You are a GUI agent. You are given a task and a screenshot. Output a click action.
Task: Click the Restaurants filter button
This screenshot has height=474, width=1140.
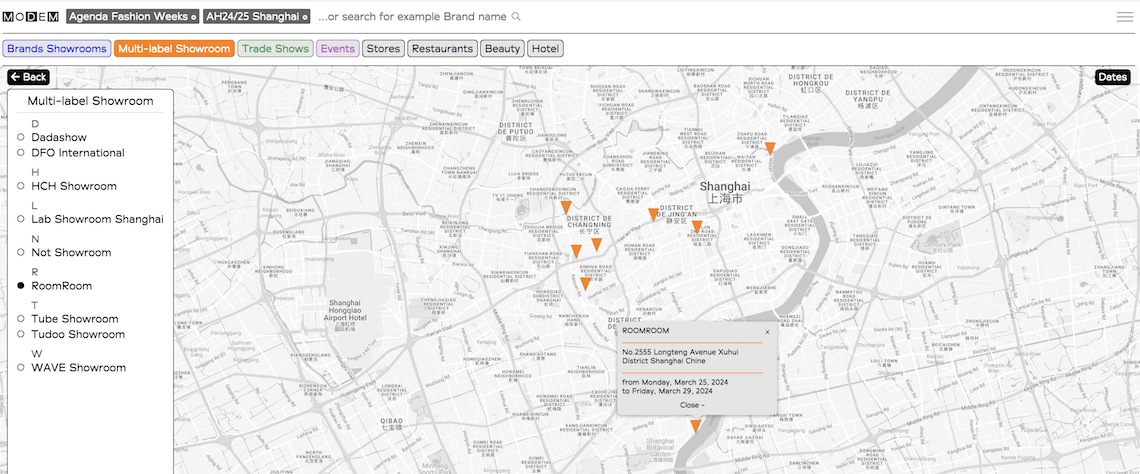click(442, 48)
